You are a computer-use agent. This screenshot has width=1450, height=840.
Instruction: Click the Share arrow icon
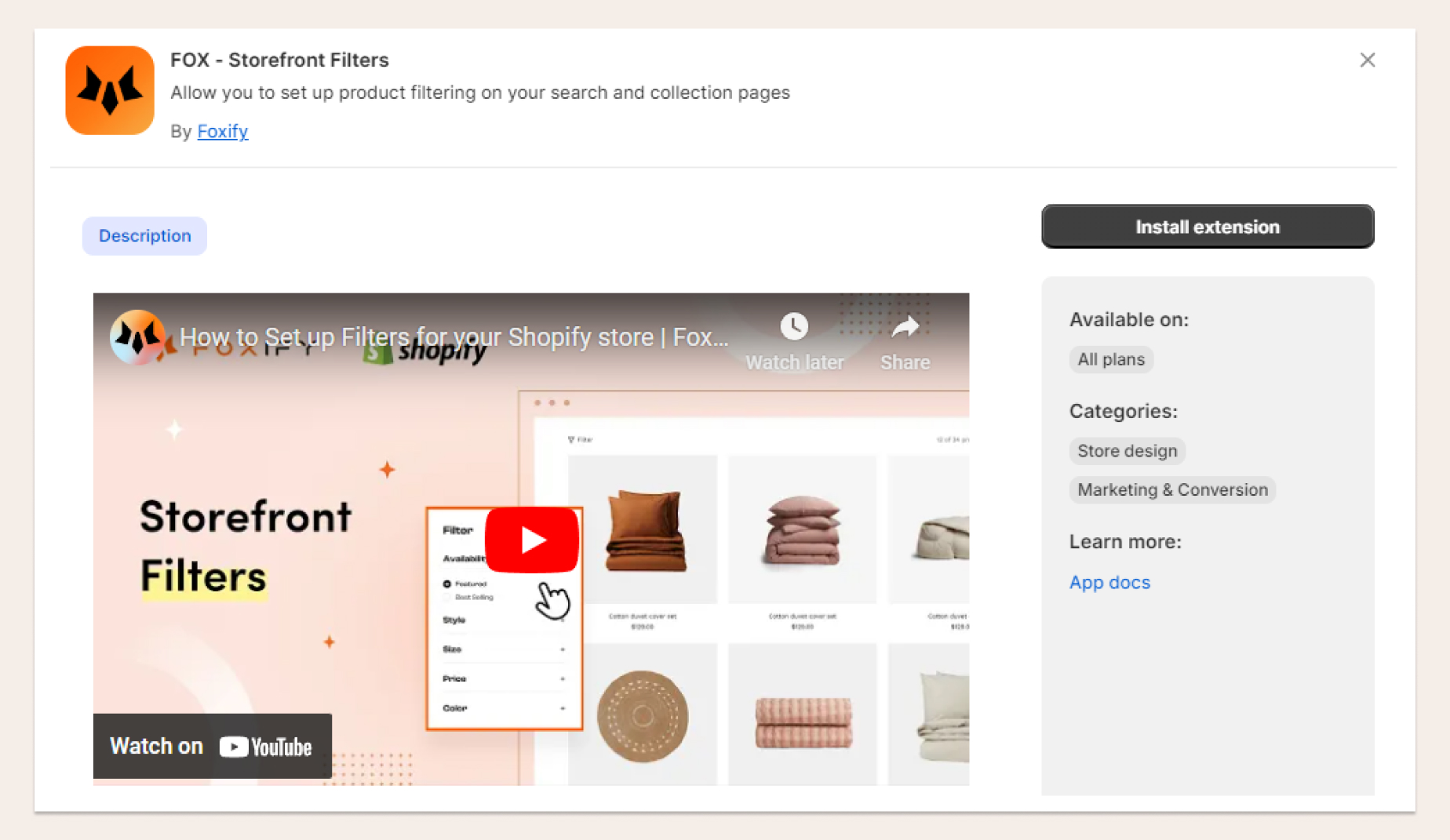(x=905, y=326)
